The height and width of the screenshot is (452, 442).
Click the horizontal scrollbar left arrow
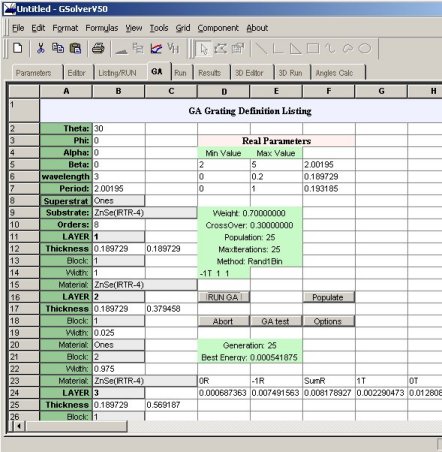[x=19, y=426]
